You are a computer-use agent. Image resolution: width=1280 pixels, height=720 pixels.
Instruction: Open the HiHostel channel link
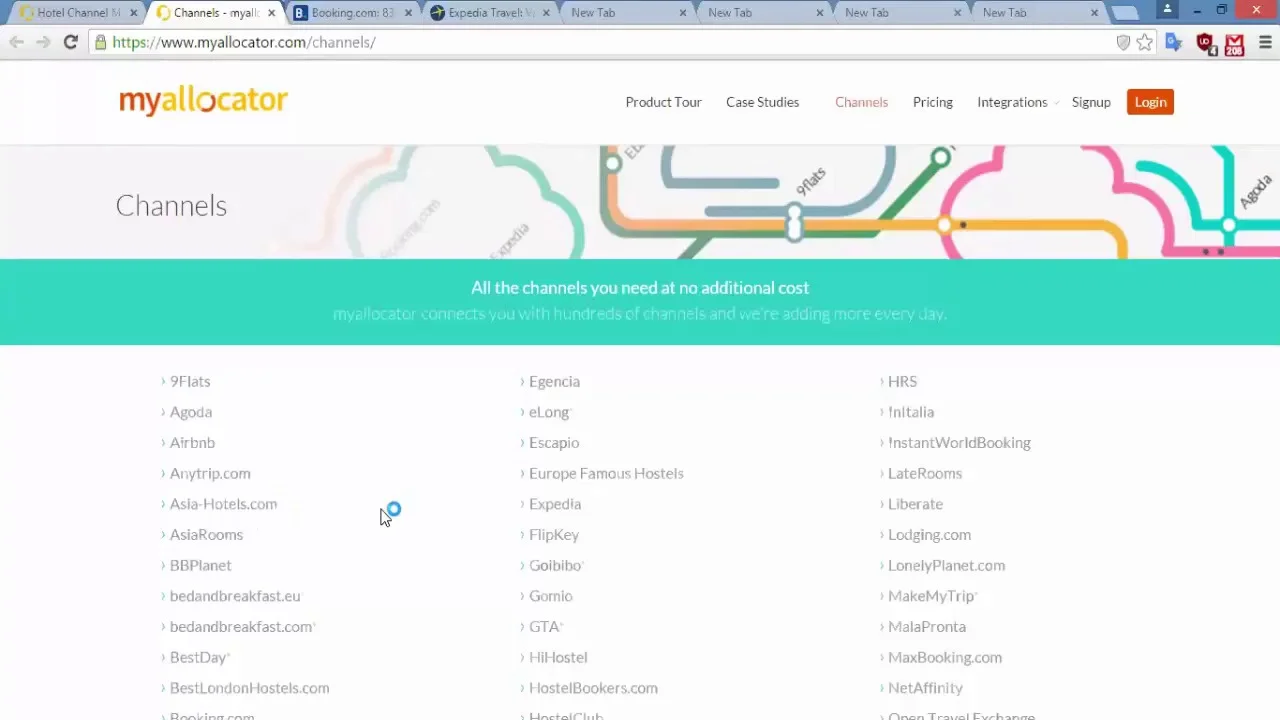(x=558, y=657)
